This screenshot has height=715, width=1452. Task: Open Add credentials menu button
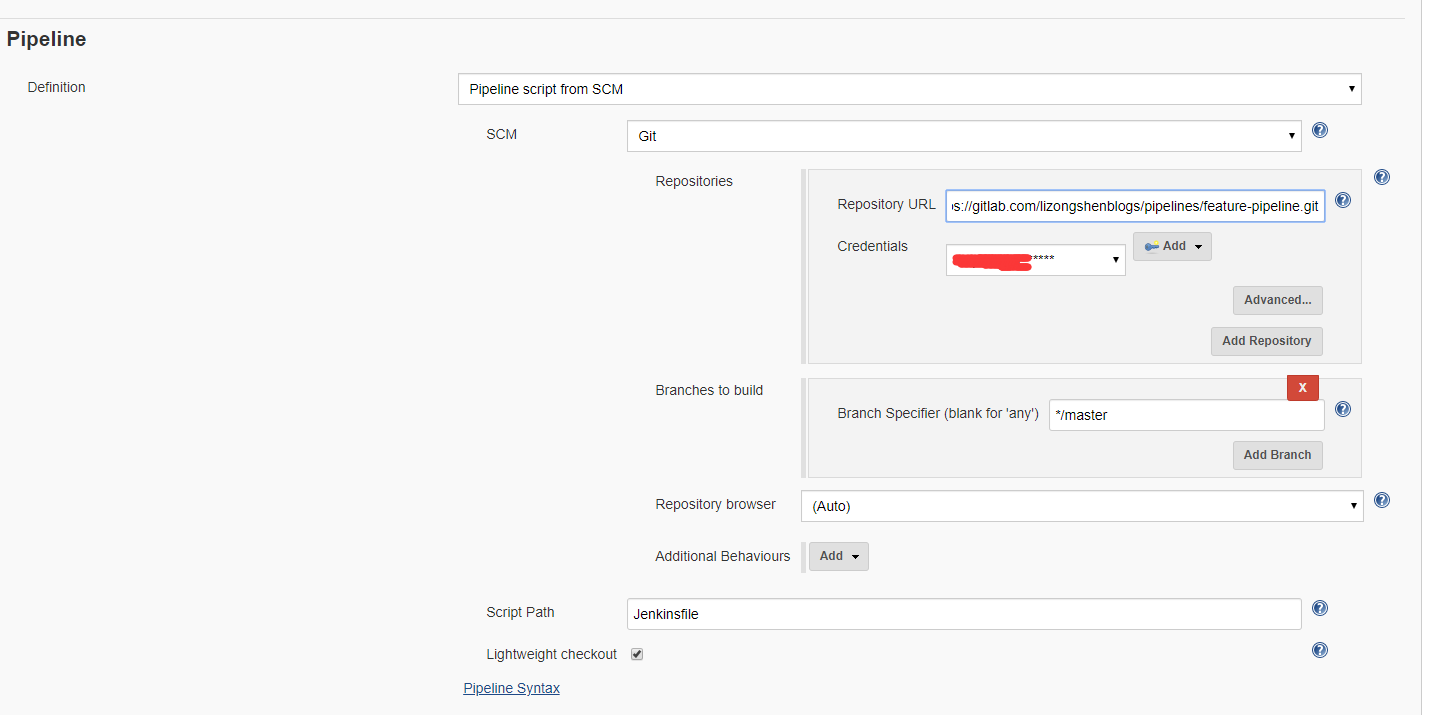point(1172,246)
